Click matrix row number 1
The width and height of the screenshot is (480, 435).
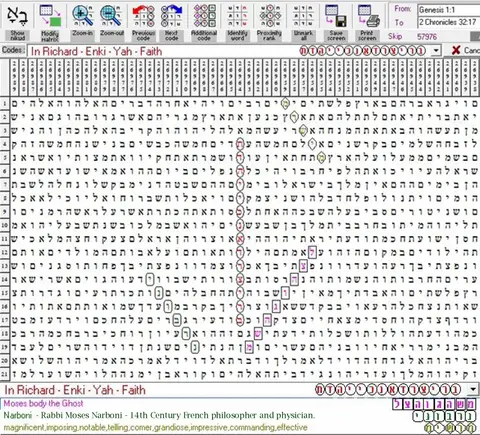coord(5,104)
